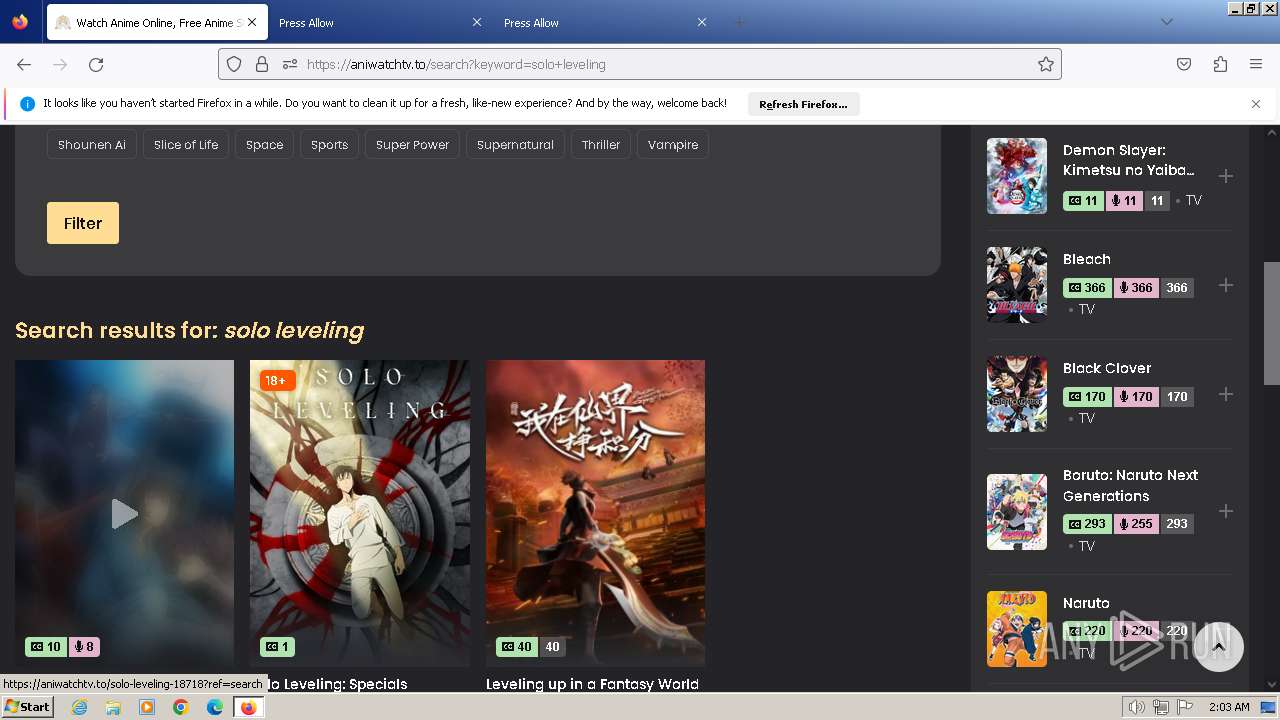
Task: Open File Explorer from taskbar
Action: click(113, 707)
